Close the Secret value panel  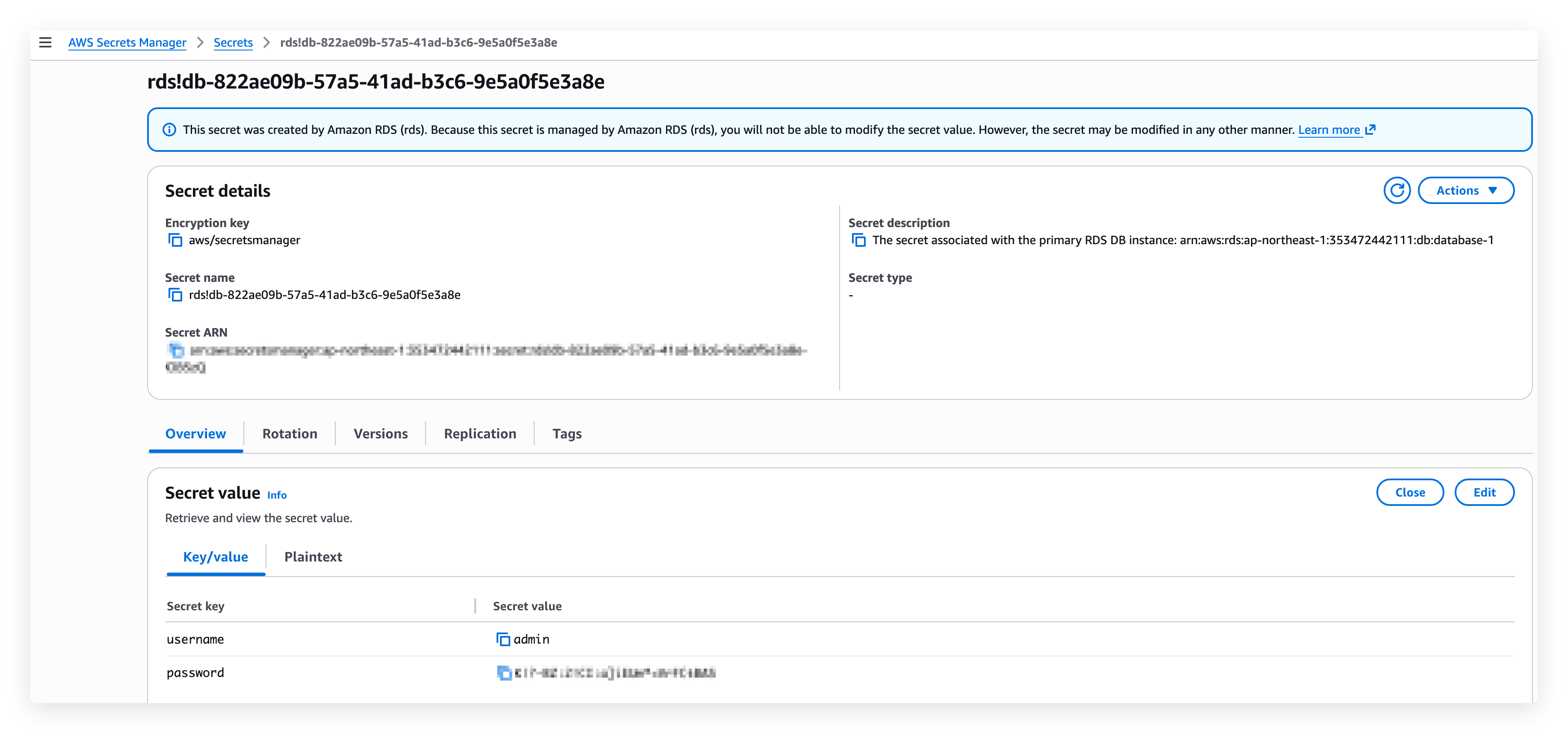pyautogui.click(x=1410, y=492)
